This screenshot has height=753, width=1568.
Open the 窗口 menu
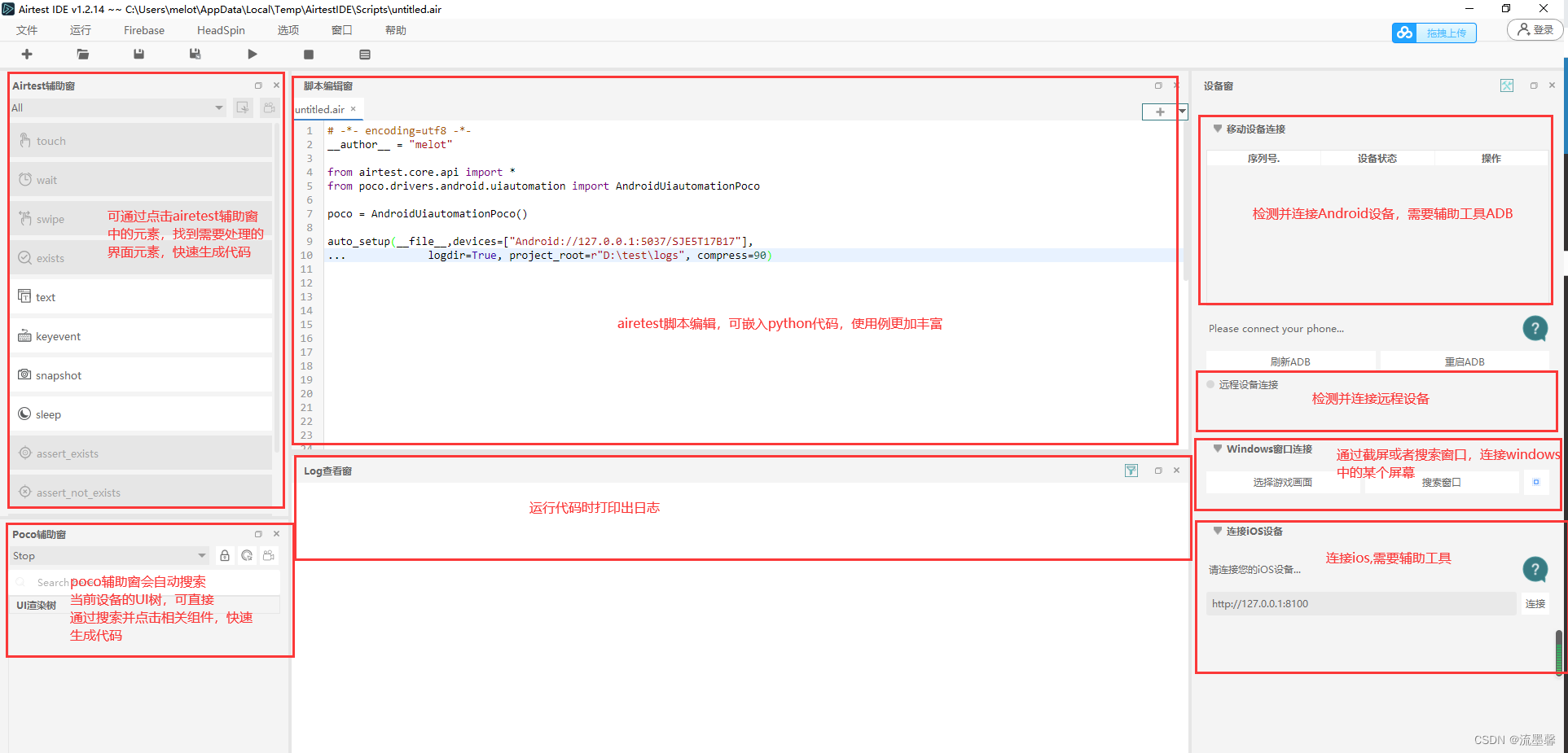(x=342, y=30)
